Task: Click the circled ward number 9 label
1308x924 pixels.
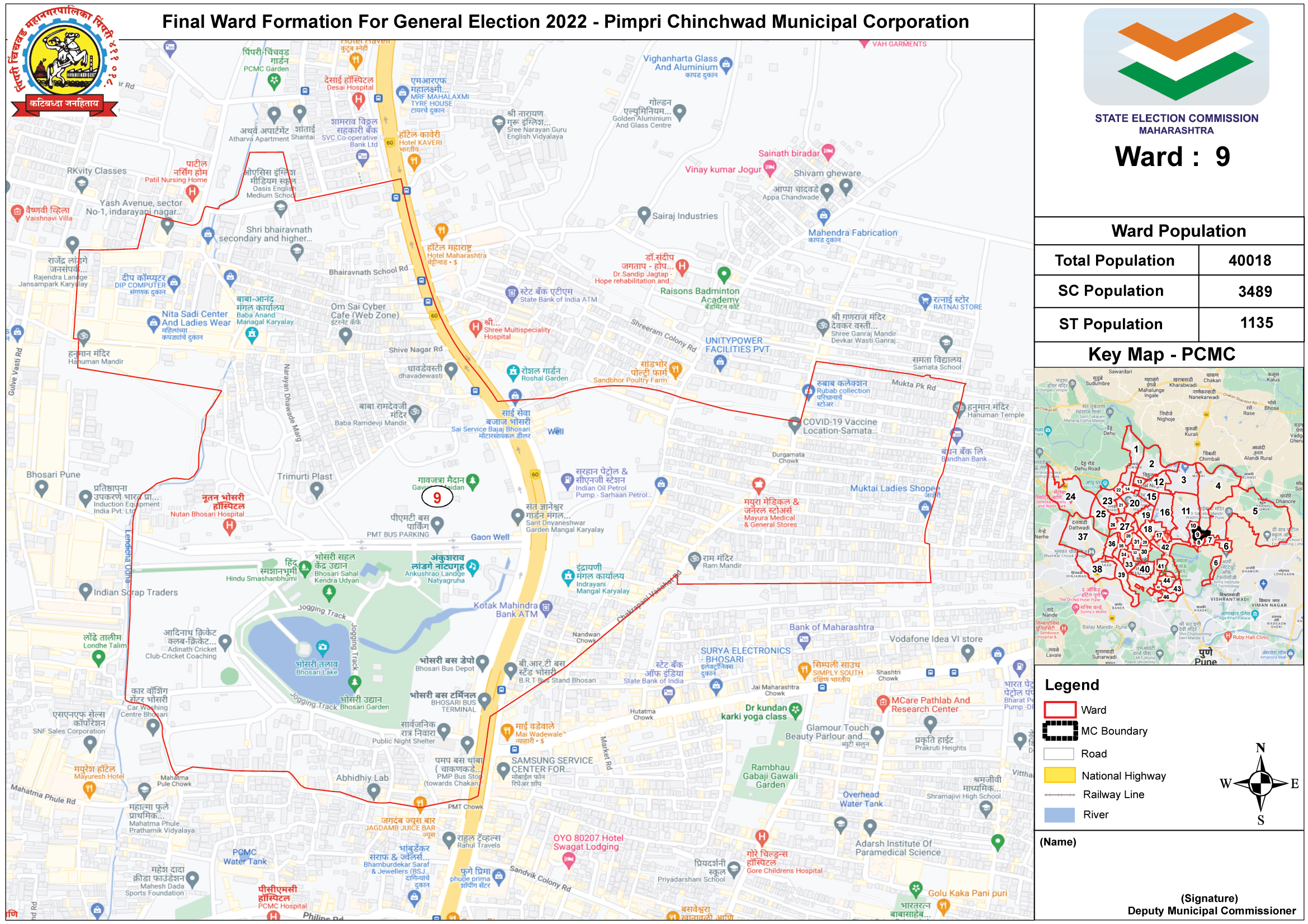Action: pos(437,498)
